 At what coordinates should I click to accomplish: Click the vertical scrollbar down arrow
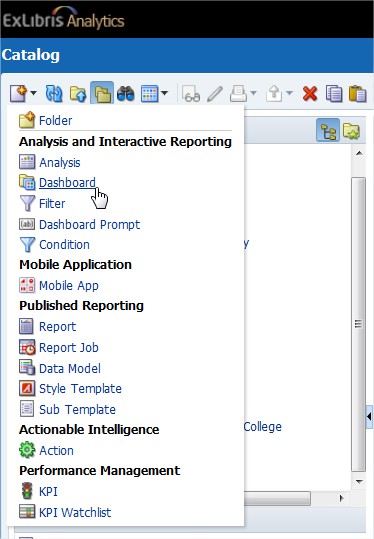(x=359, y=482)
